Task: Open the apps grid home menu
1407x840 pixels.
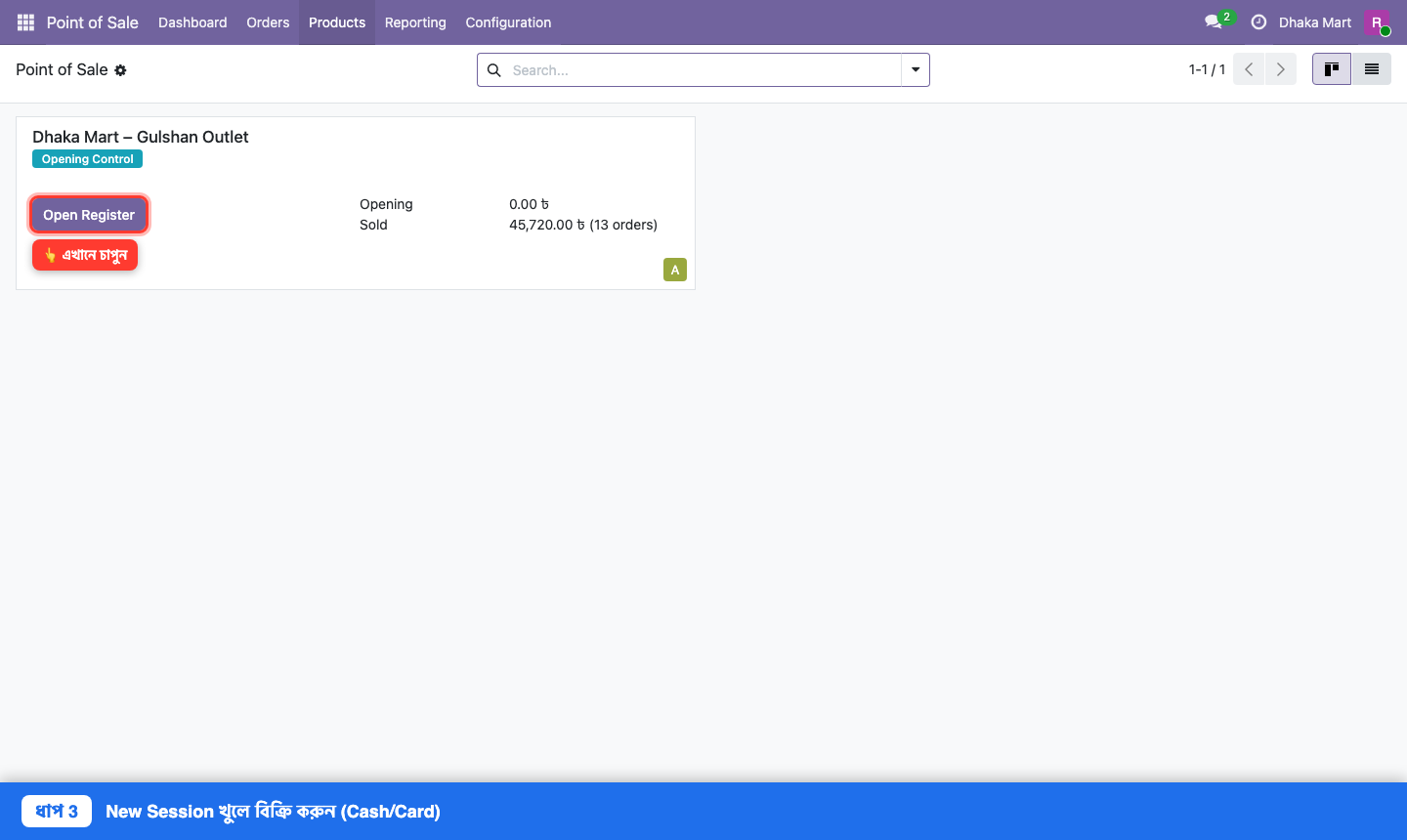Action: [x=25, y=22]
